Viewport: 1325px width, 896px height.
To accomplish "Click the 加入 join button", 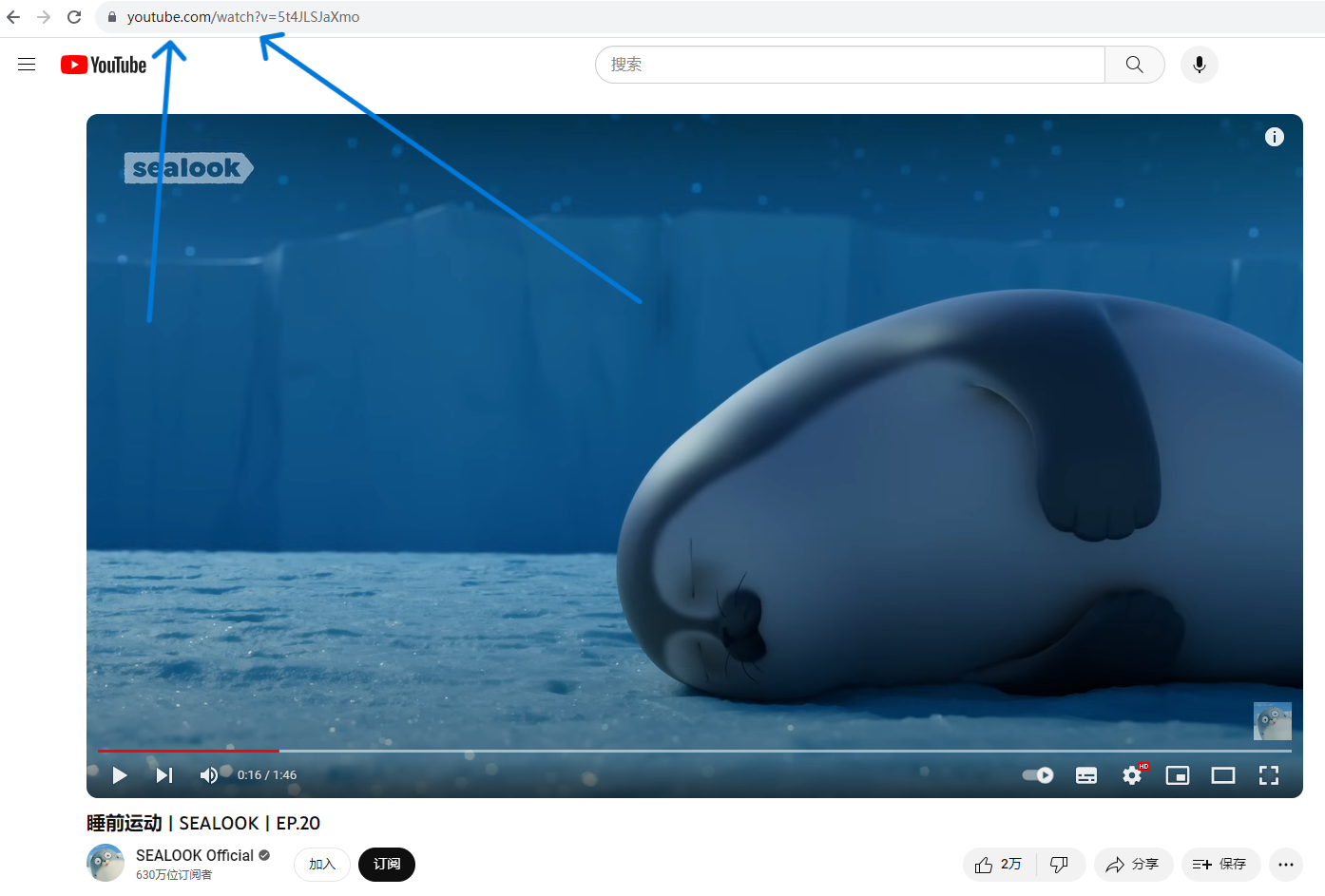I will coord(322,865).
